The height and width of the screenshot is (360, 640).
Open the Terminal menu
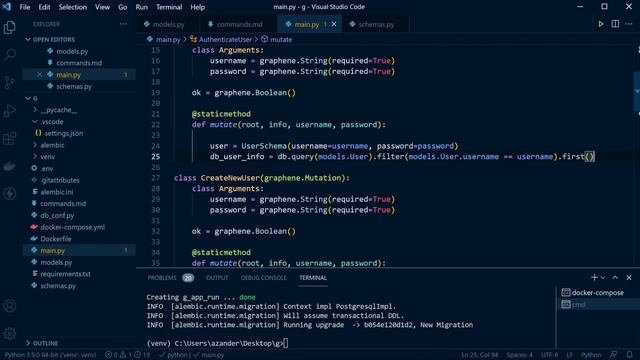[169, 7]
